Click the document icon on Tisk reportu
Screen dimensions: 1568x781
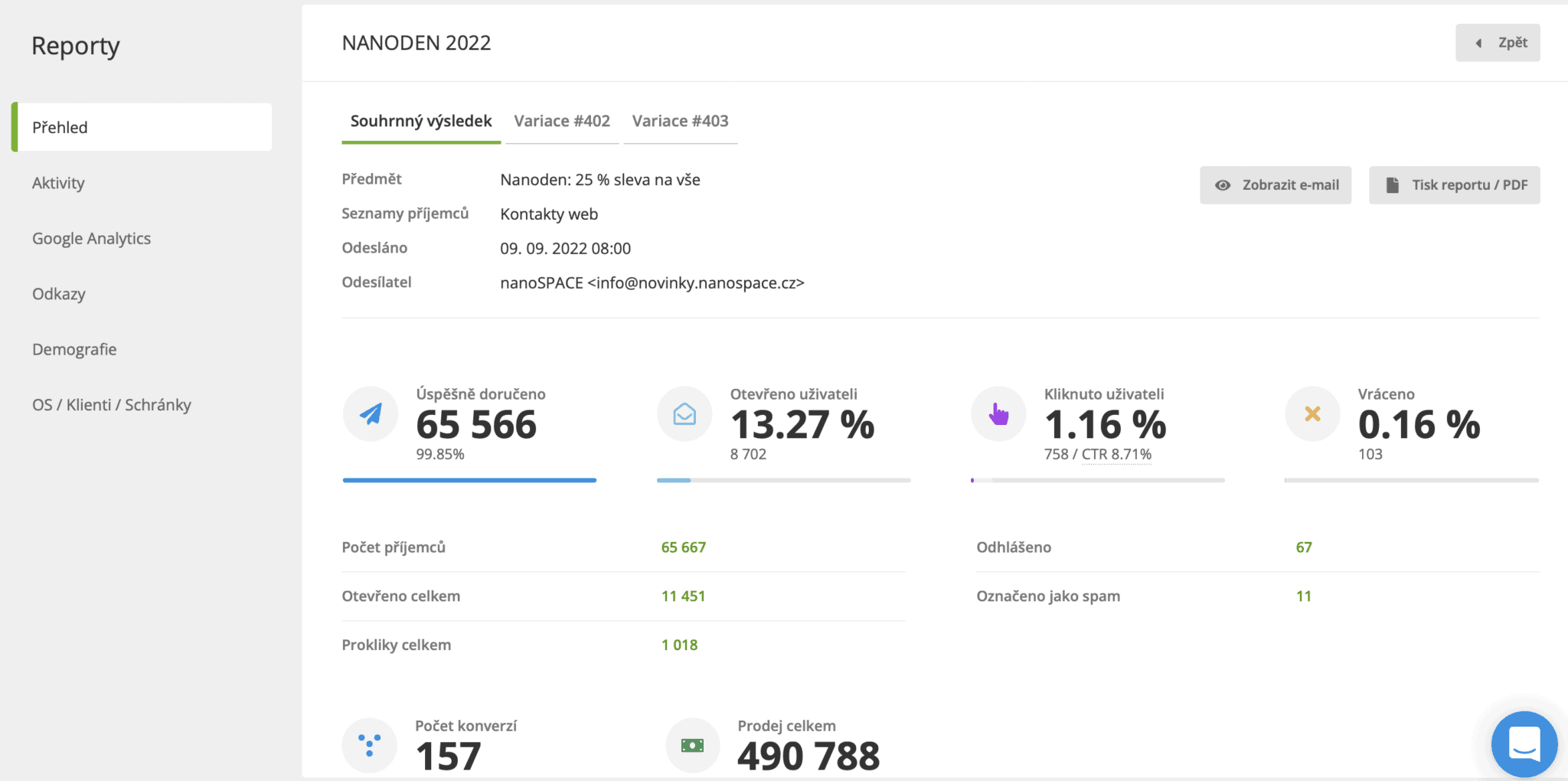click(x=1393, y=185)
